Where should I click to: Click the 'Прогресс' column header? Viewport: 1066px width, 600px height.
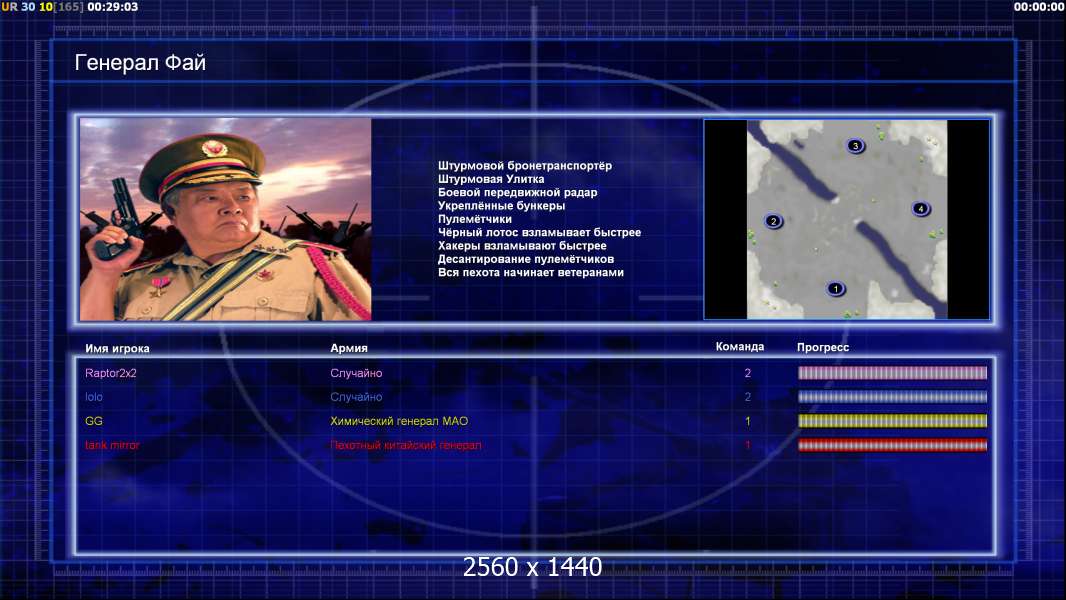(x=823, y=347)
